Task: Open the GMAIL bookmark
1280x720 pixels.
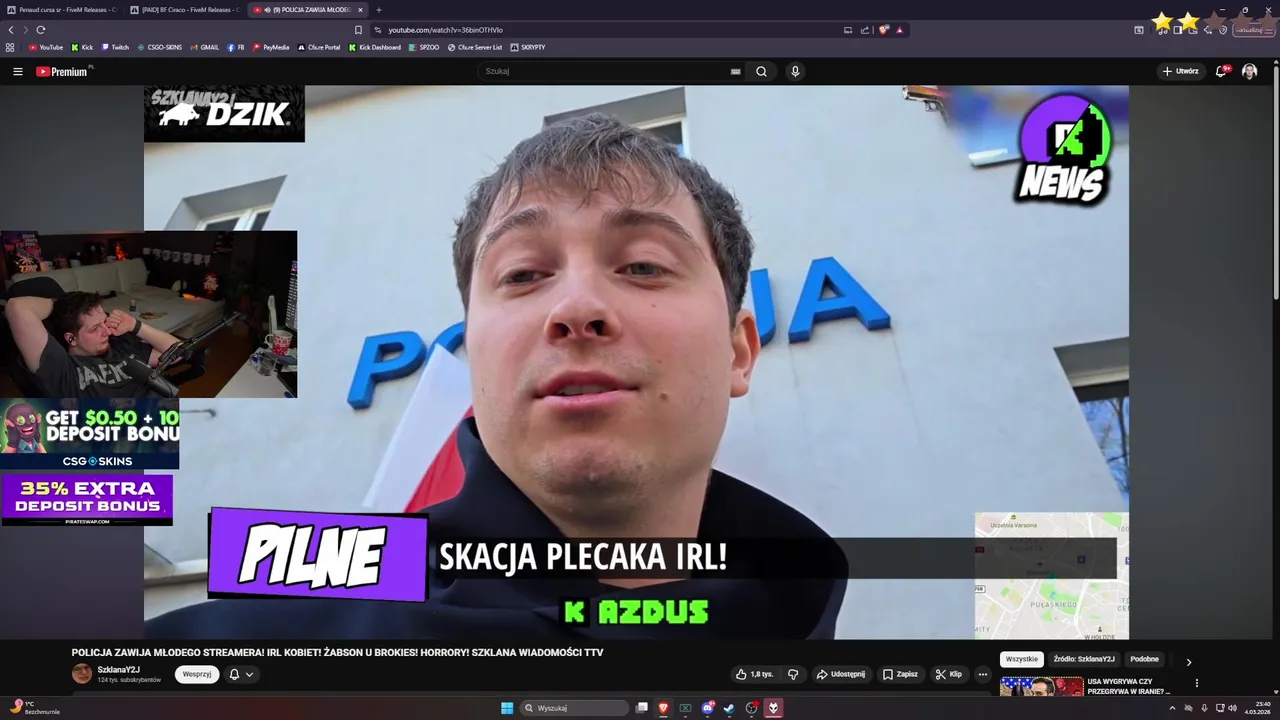Action: (204, 47)
